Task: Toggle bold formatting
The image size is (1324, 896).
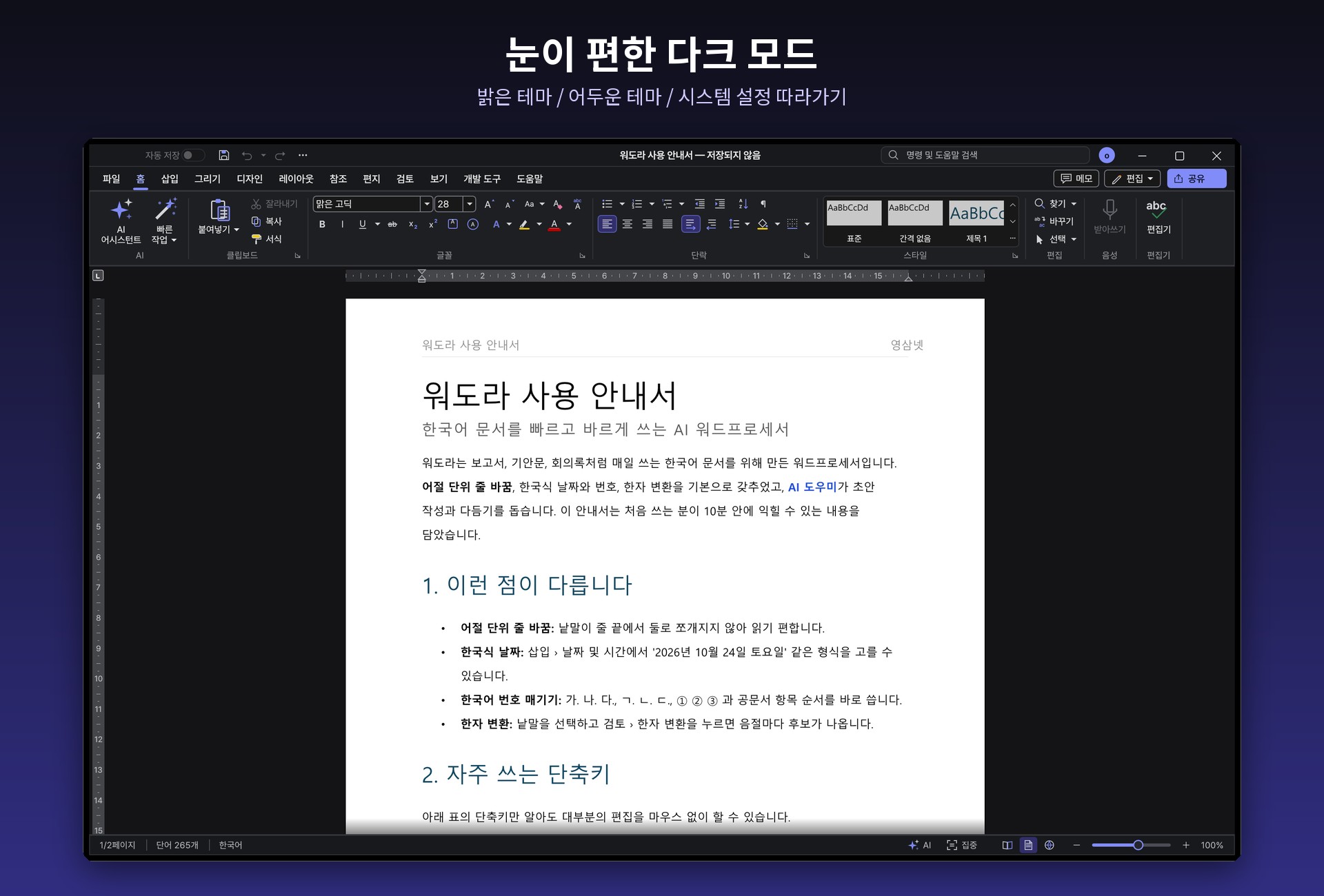Action: [322, 224]
